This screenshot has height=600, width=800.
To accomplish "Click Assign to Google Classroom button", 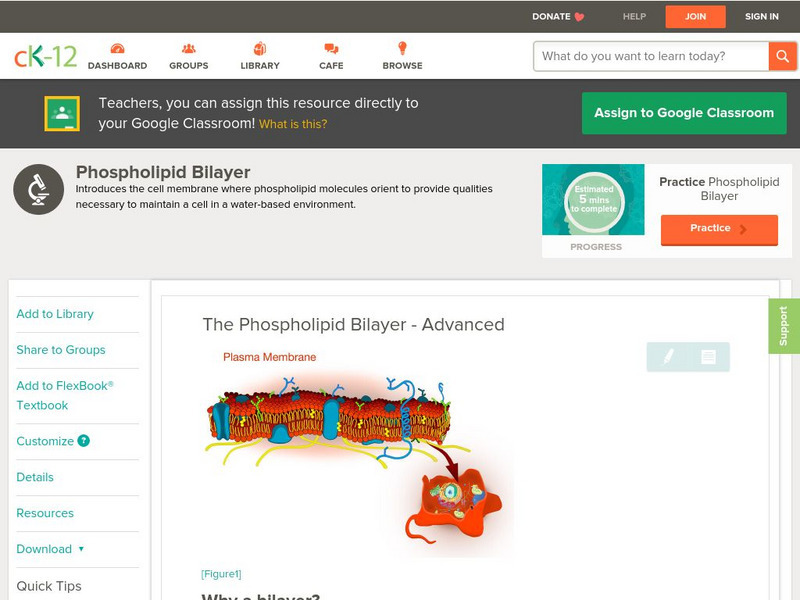I will click(x=684, y=113).
